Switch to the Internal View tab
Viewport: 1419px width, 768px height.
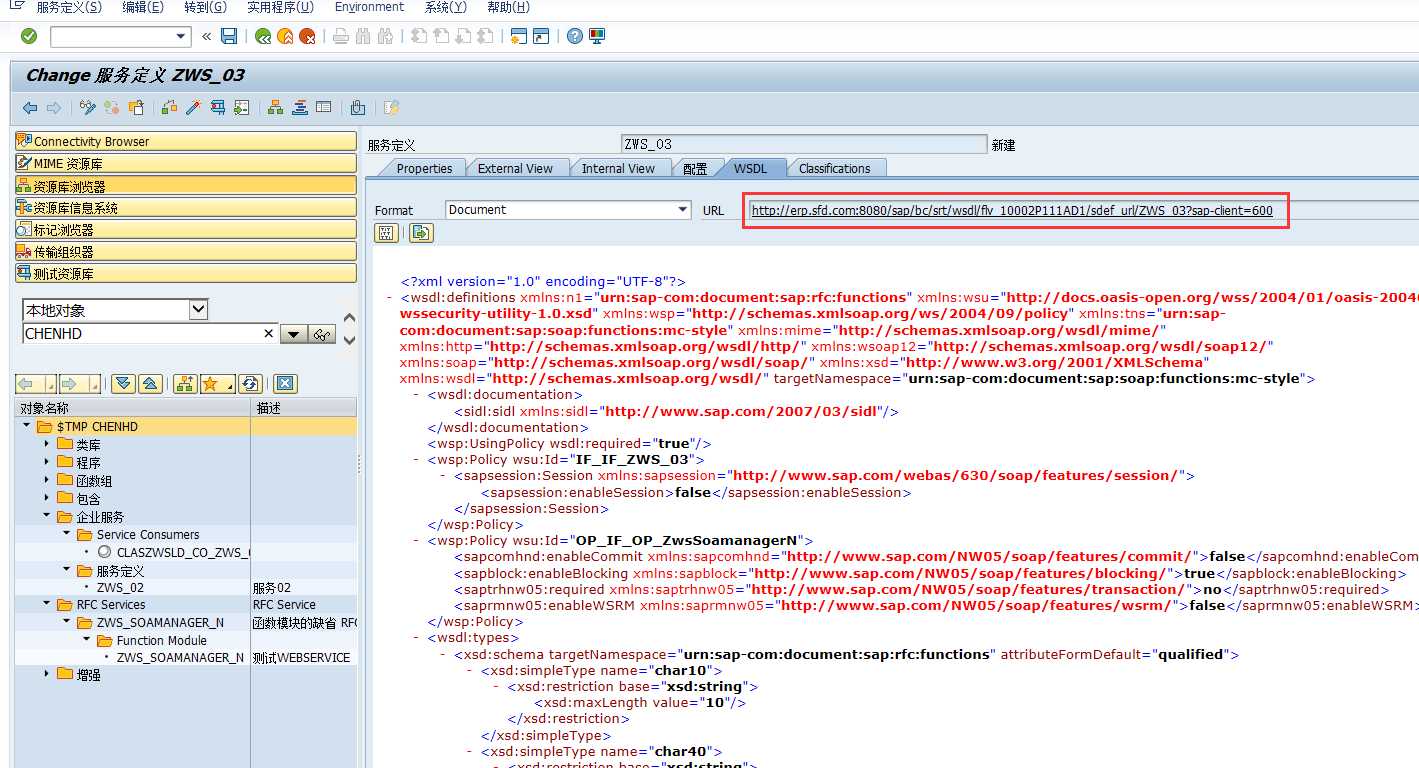[x=618, y=168]
